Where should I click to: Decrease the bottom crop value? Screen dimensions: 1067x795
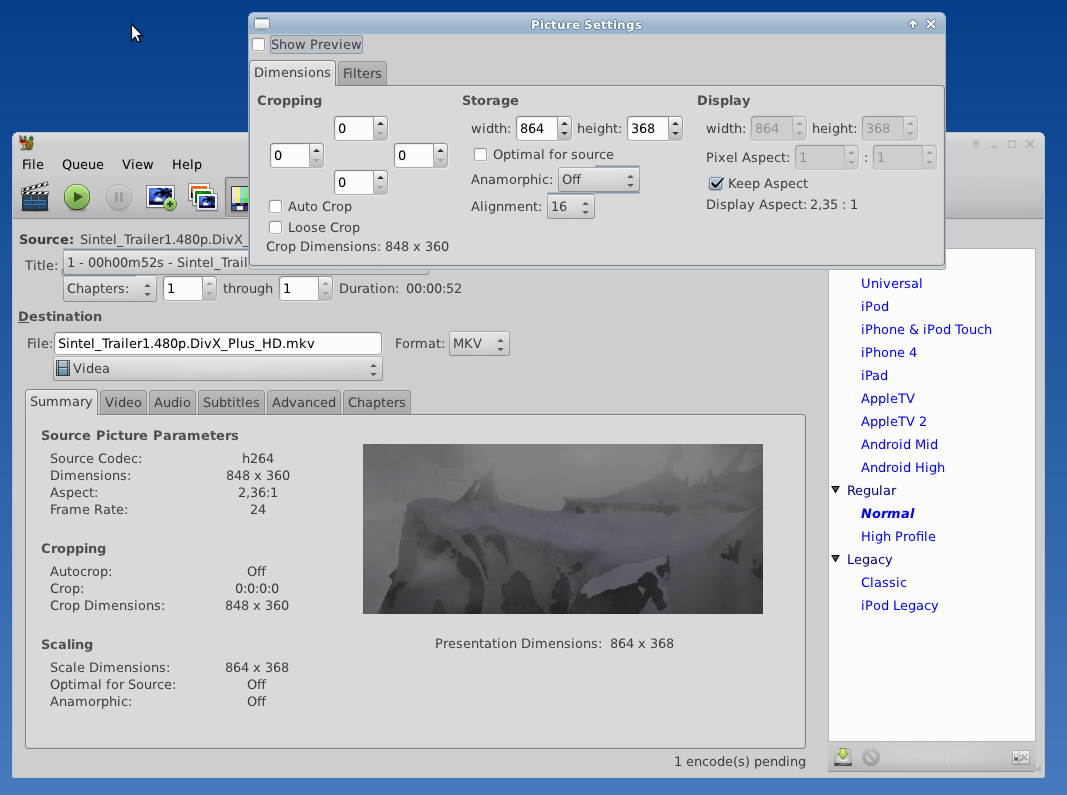click(x=380, y=188)
